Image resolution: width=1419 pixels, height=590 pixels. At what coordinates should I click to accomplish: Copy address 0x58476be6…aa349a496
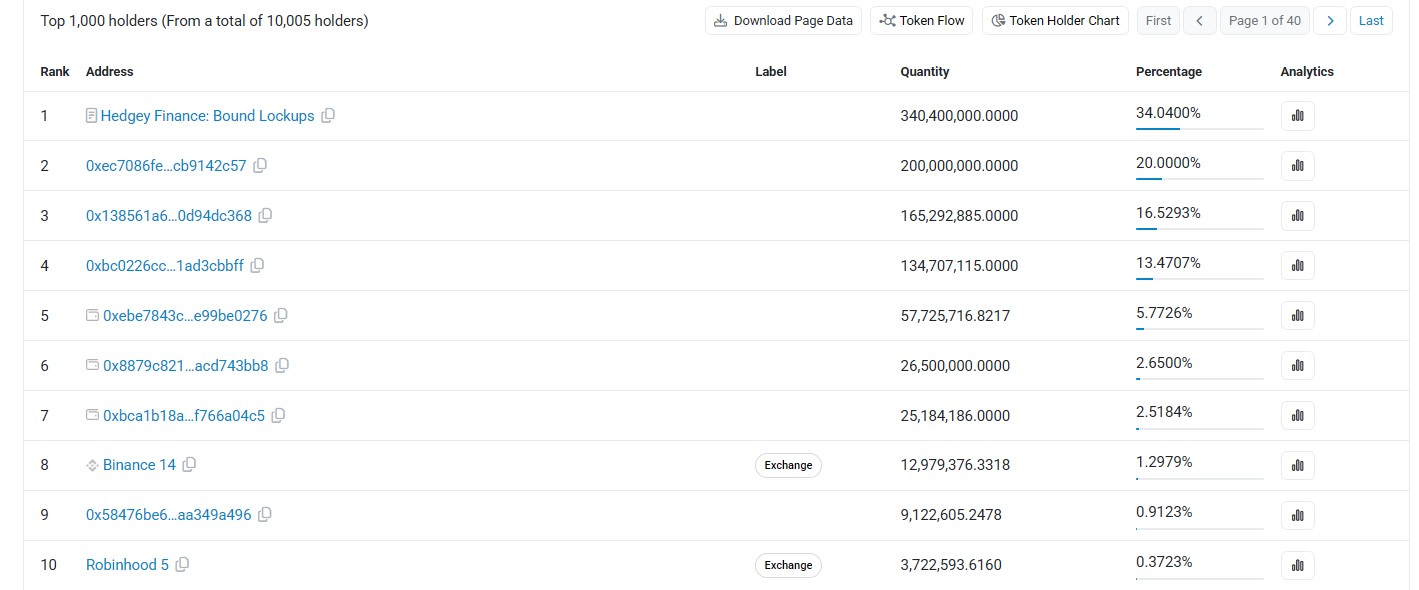265,514
